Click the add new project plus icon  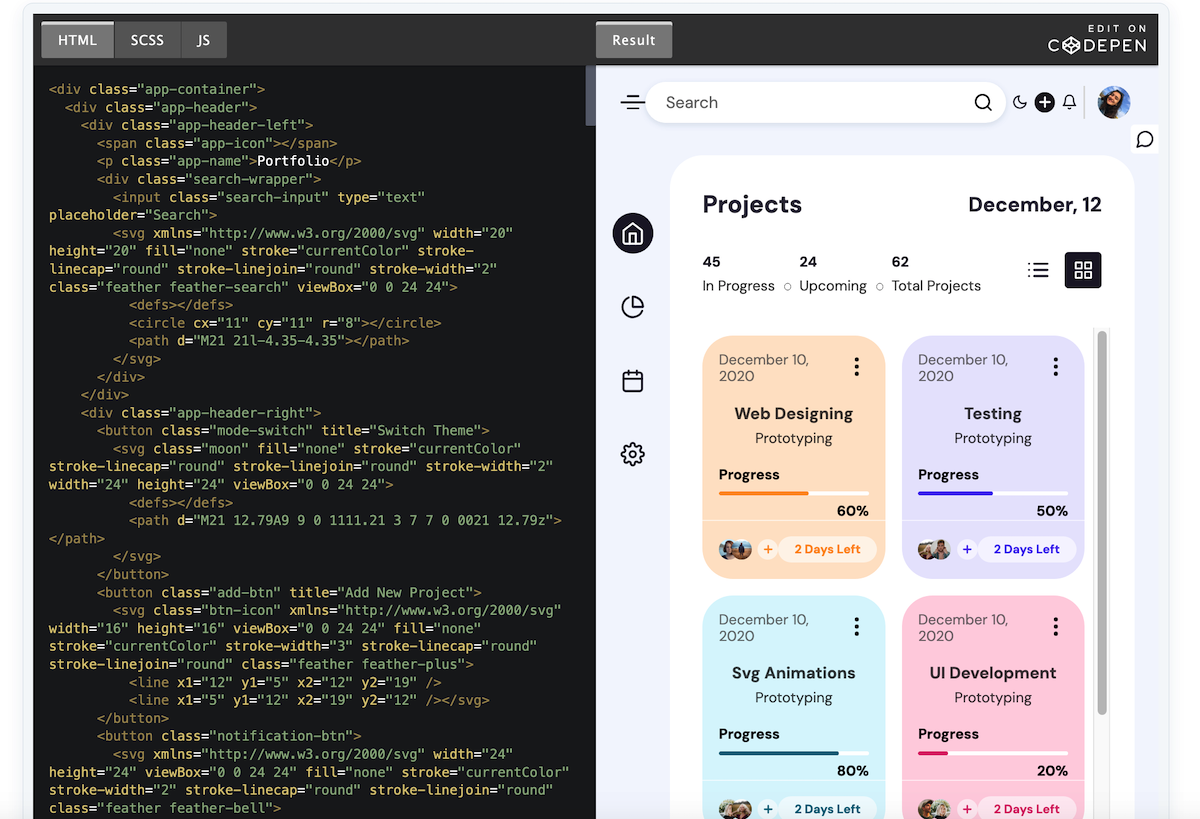(x=1044, y=102)
